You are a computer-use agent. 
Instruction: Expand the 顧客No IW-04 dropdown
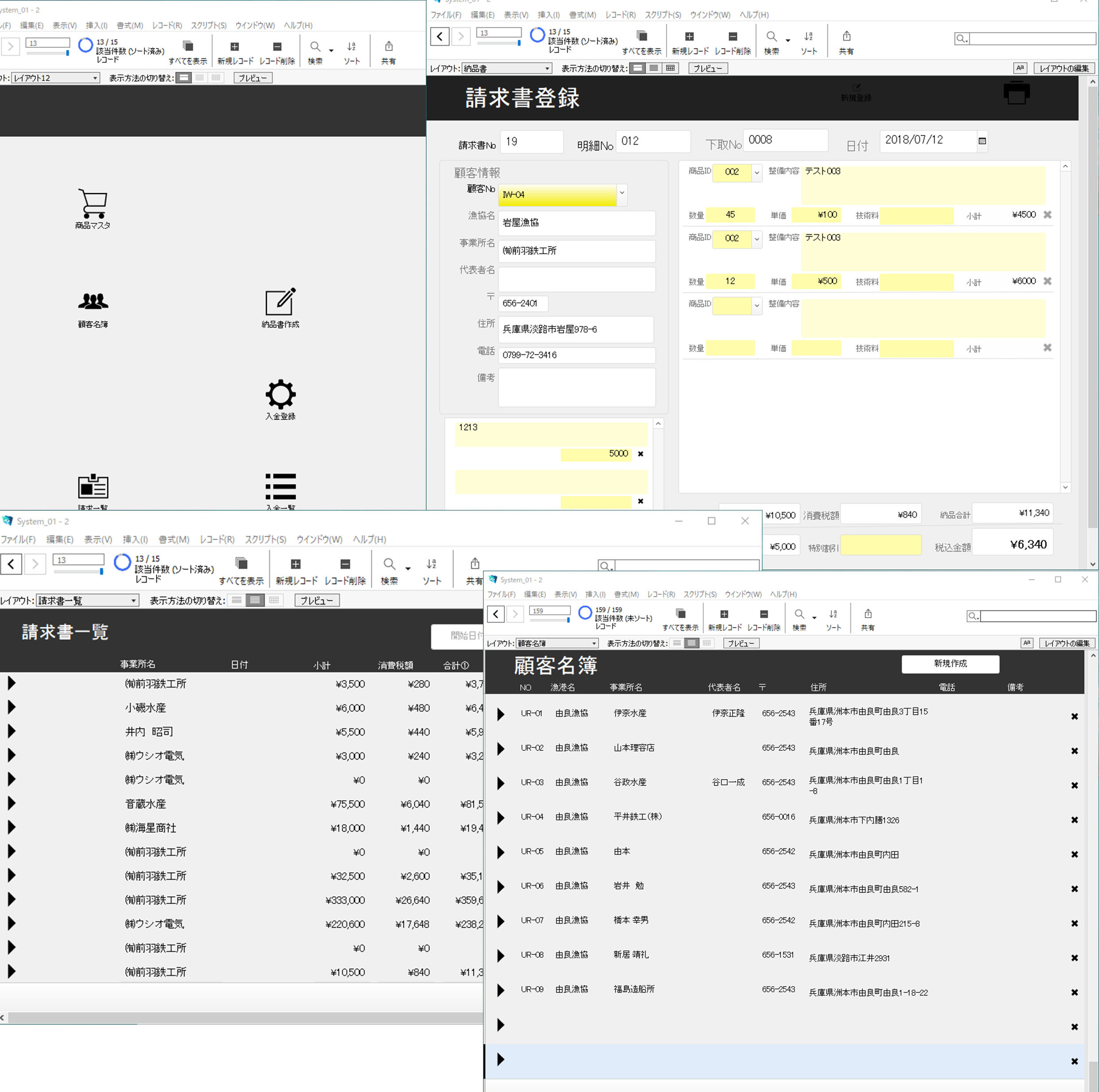(622, 194)
